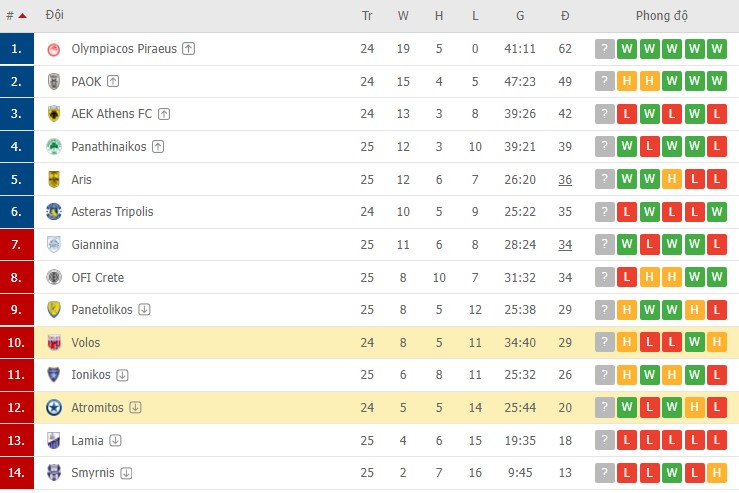Viewport: 739px width, 493px height.
Task: Sort standings by the Đ points column
Action: pos(565,16)
